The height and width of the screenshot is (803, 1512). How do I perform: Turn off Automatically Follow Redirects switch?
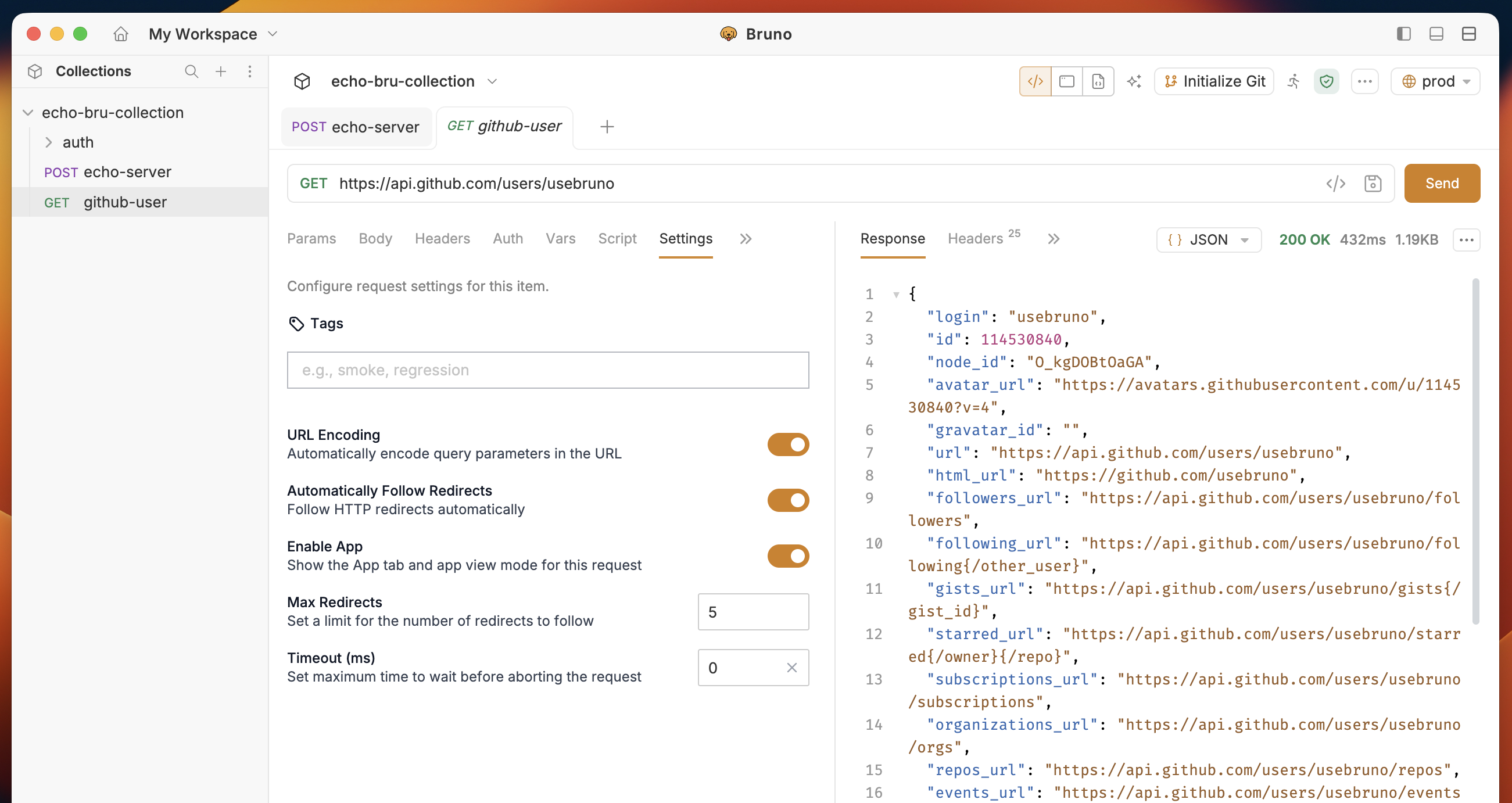[788, 500]
